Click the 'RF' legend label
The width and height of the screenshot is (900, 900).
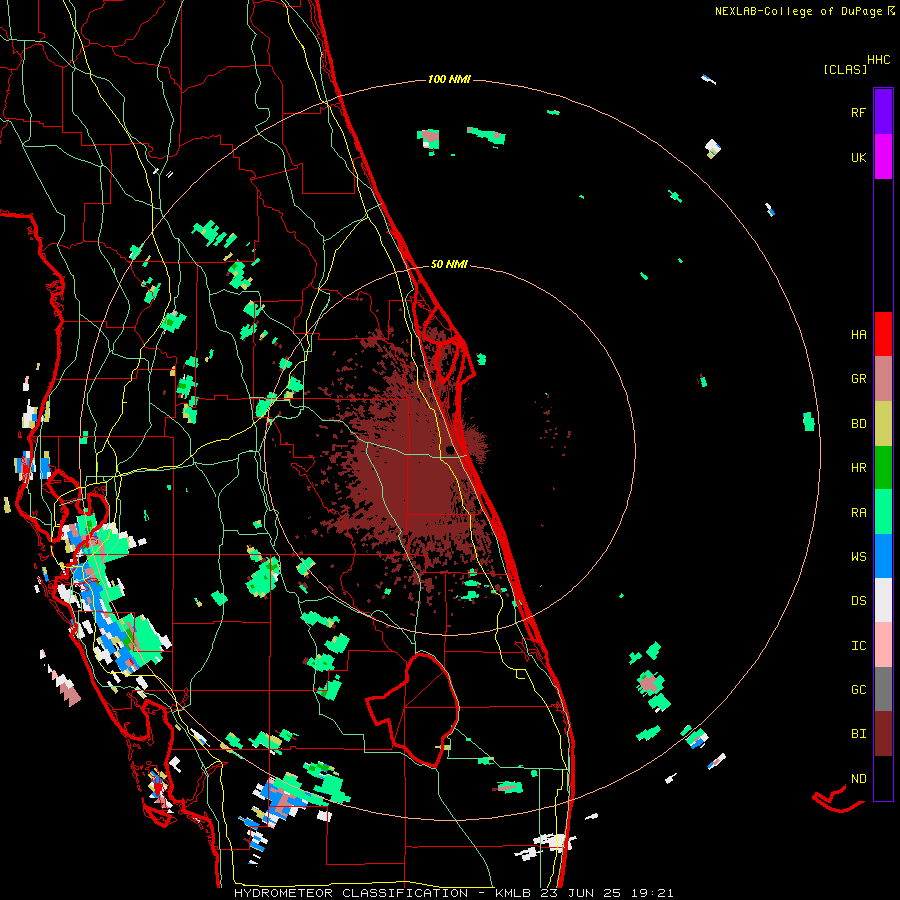858,112
